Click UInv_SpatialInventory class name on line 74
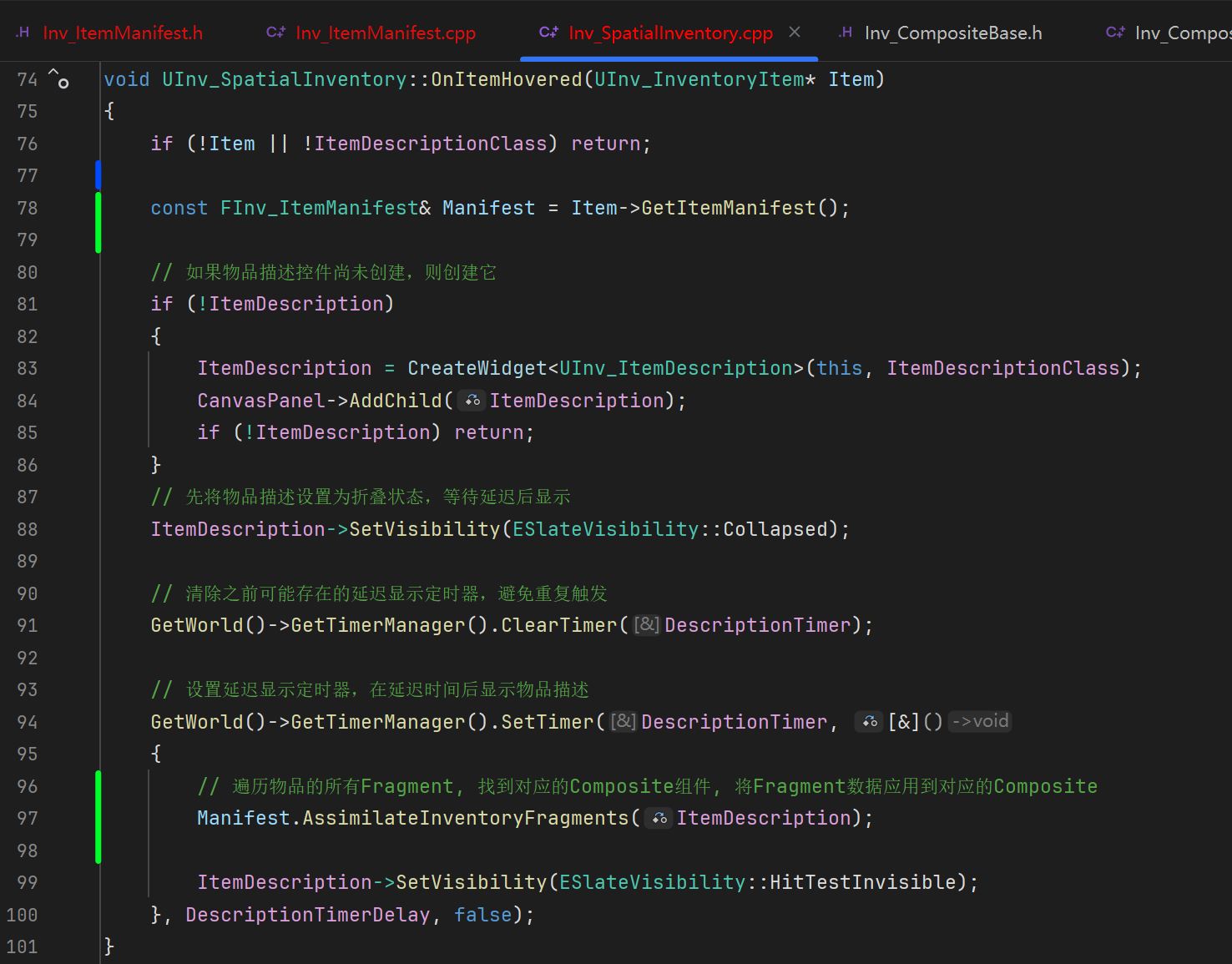1232x964 pixels. click(x=285, y=79)
